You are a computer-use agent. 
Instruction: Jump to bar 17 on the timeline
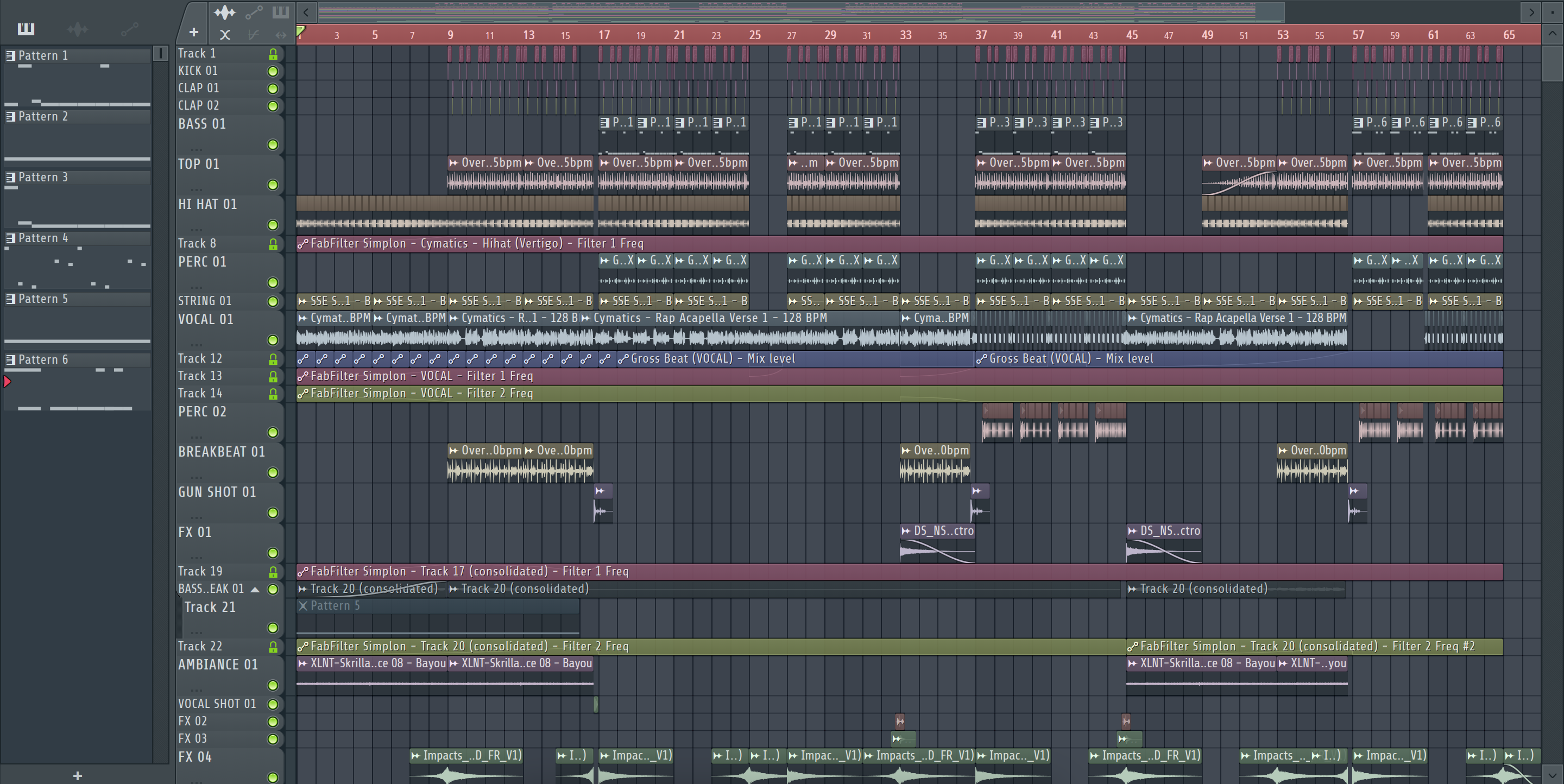603,35
